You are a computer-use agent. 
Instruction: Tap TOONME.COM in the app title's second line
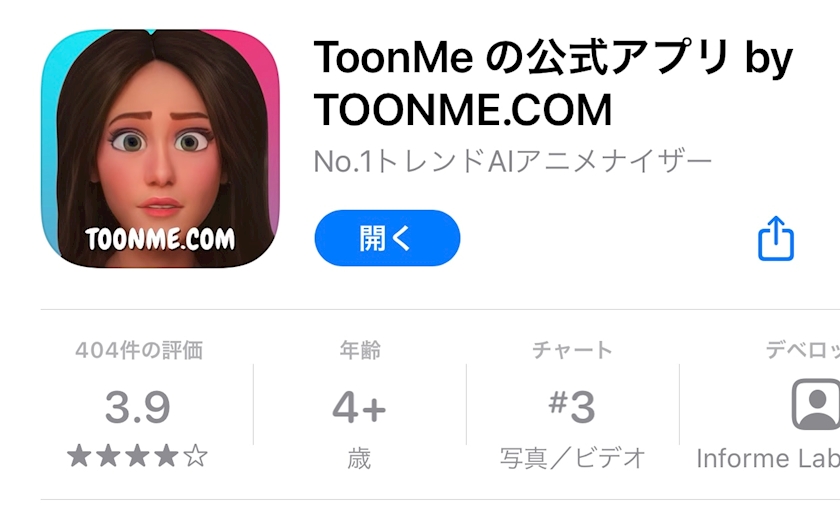[463, 110]
